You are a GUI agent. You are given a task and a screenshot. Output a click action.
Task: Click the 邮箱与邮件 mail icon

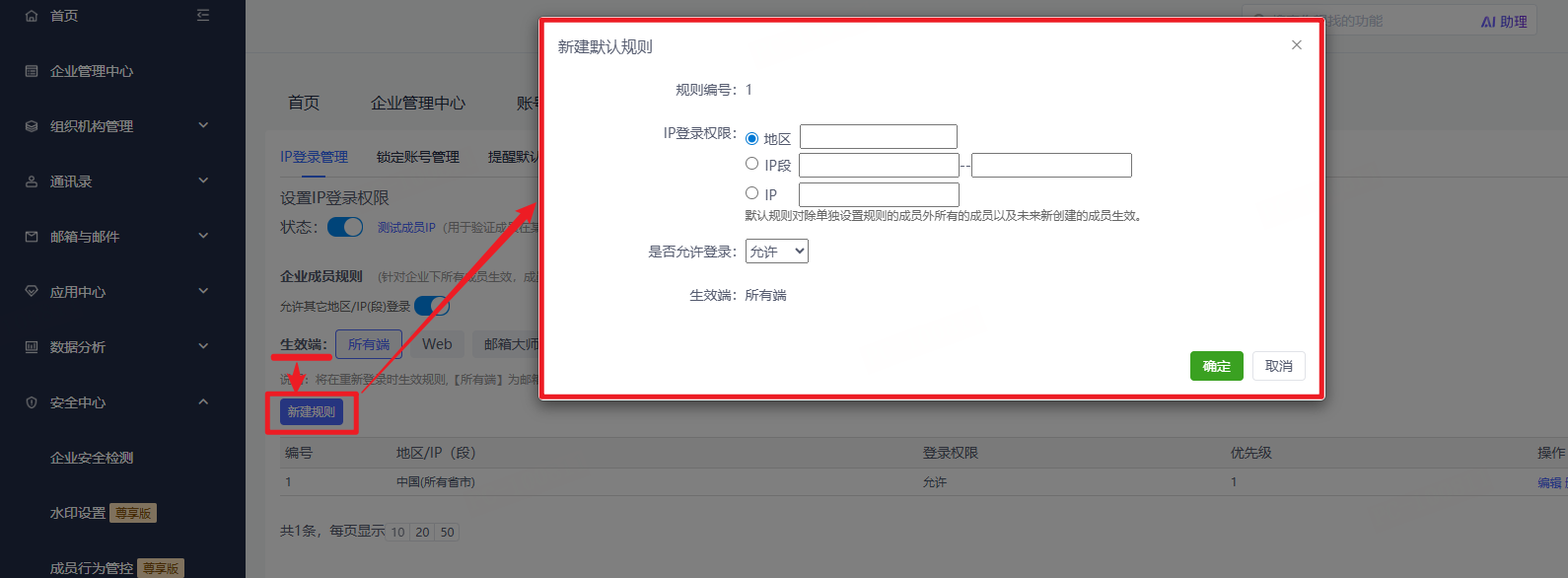[x=32, y=237]
